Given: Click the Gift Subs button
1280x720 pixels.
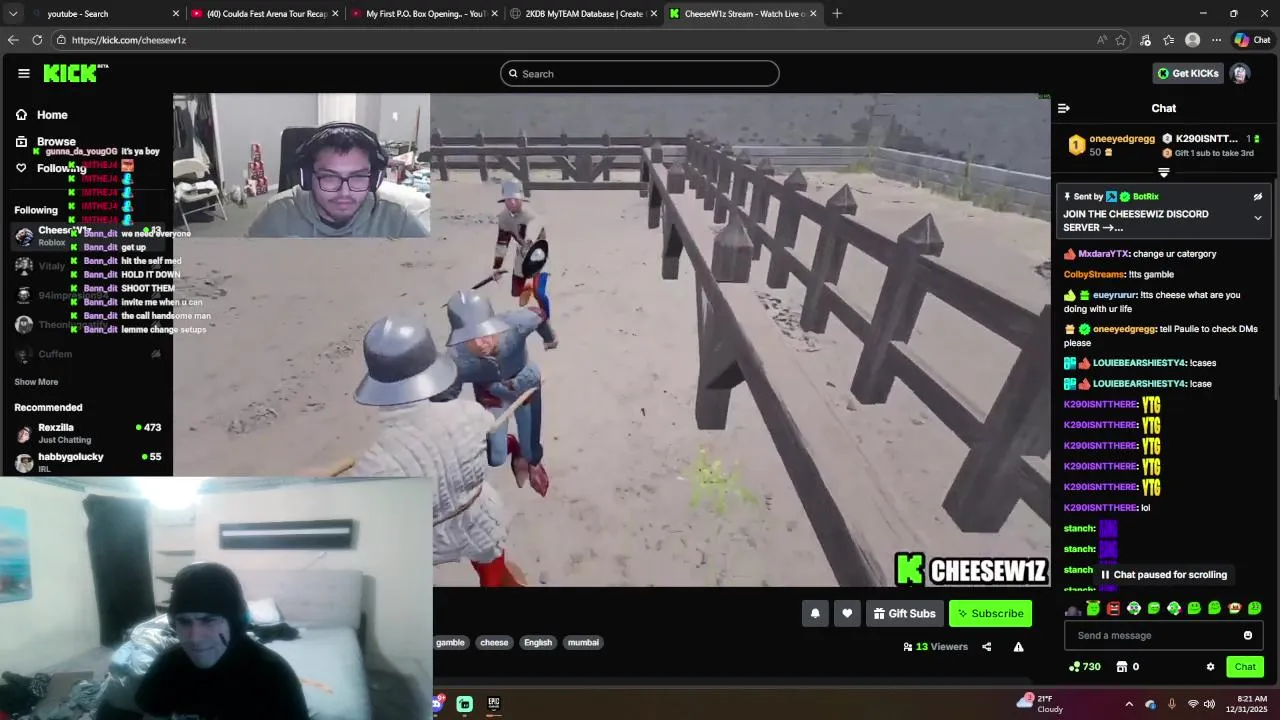Looking at the screenshot, I should click(x=904, y=613).
